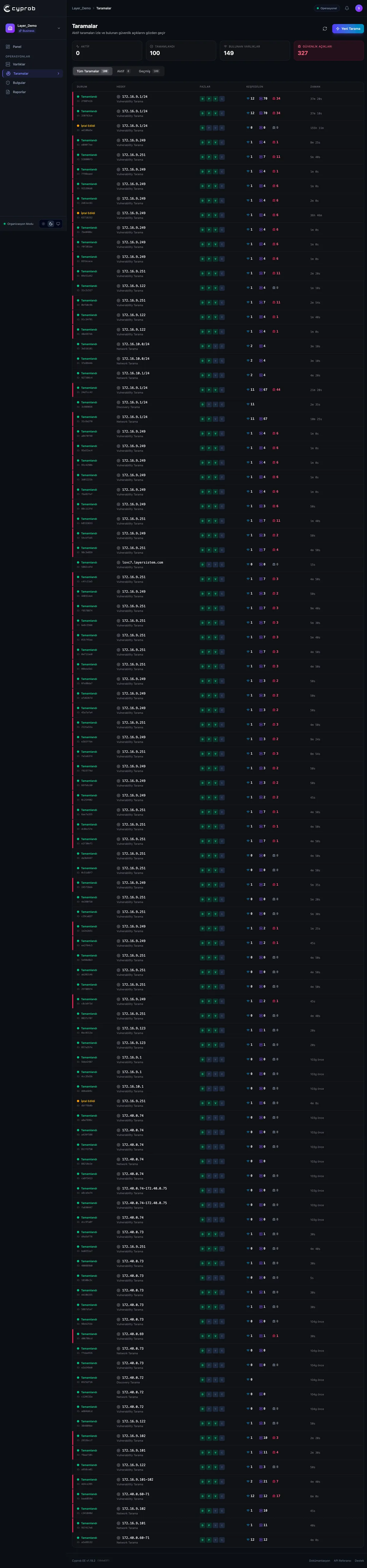This screenshot has width=367, height=1568.
Task: Open Bulgular from the sidebar
Action: coord(33,83)
